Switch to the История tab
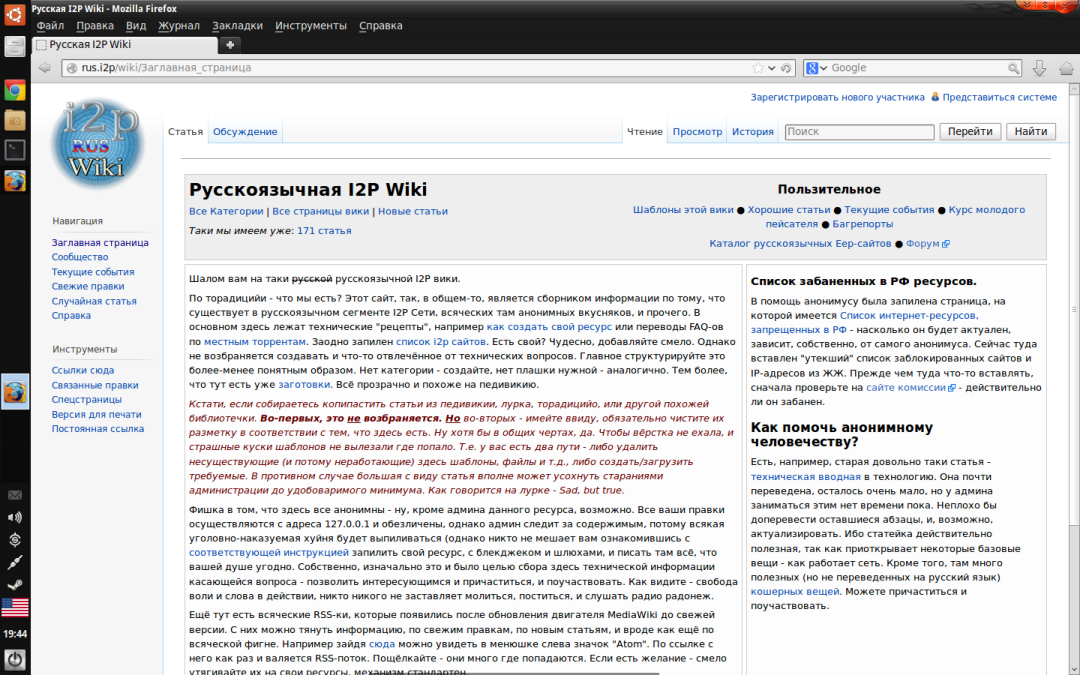 click(752, 132)
